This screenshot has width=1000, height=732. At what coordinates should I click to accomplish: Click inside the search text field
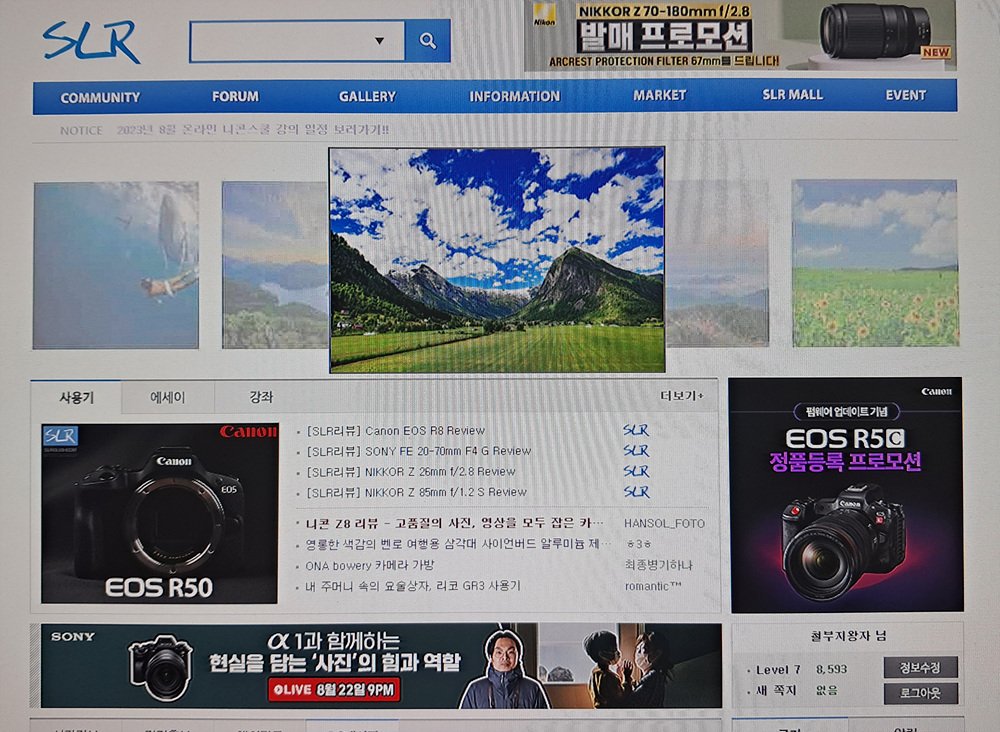(278, 41)
